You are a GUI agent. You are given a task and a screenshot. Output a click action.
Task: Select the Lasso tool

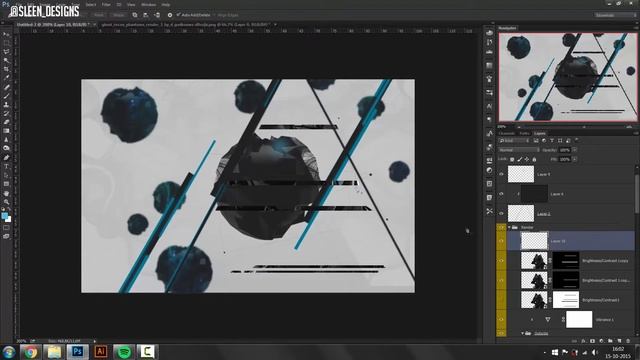click(x=6, y=52)
